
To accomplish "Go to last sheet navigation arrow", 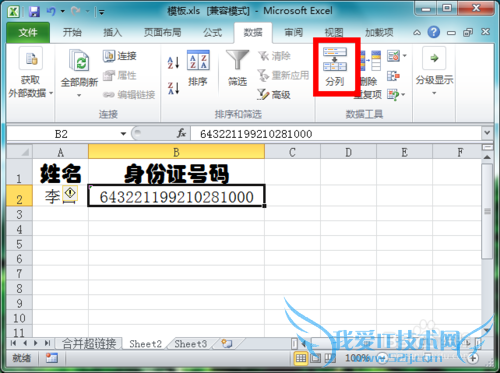I will tap(48, 343).
